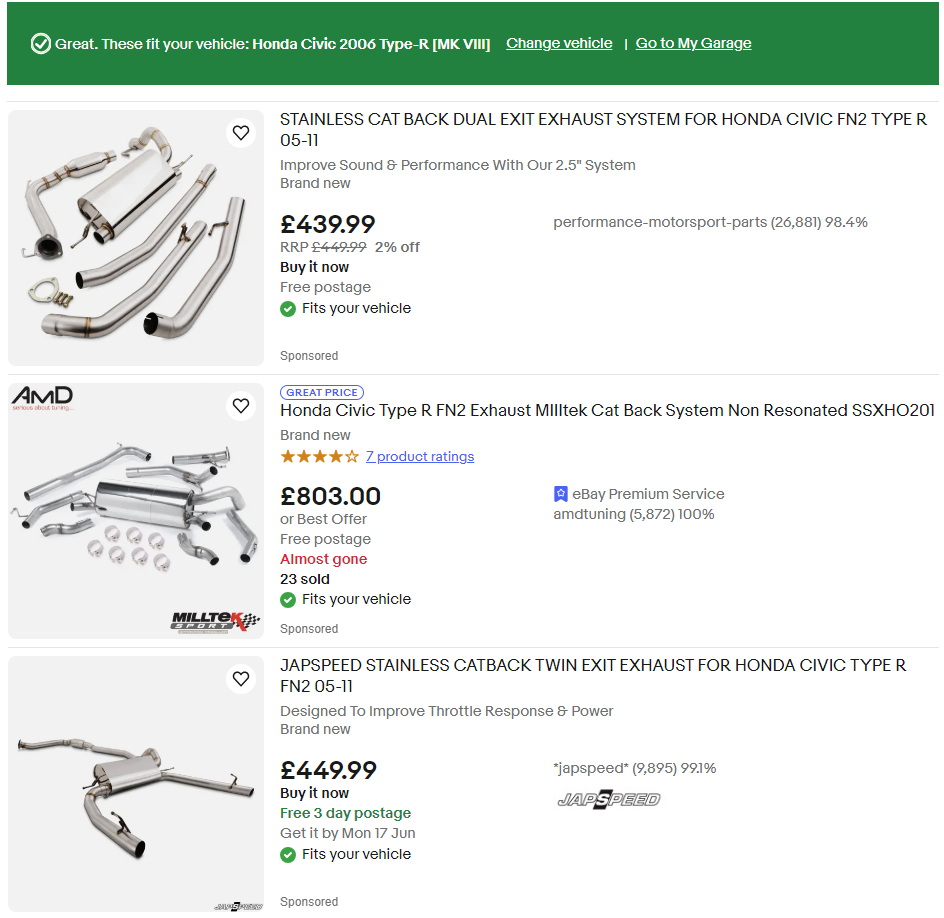Add stainless dual exit exhaust to watchlist
The image size is (944, 918).
(241, 132)
